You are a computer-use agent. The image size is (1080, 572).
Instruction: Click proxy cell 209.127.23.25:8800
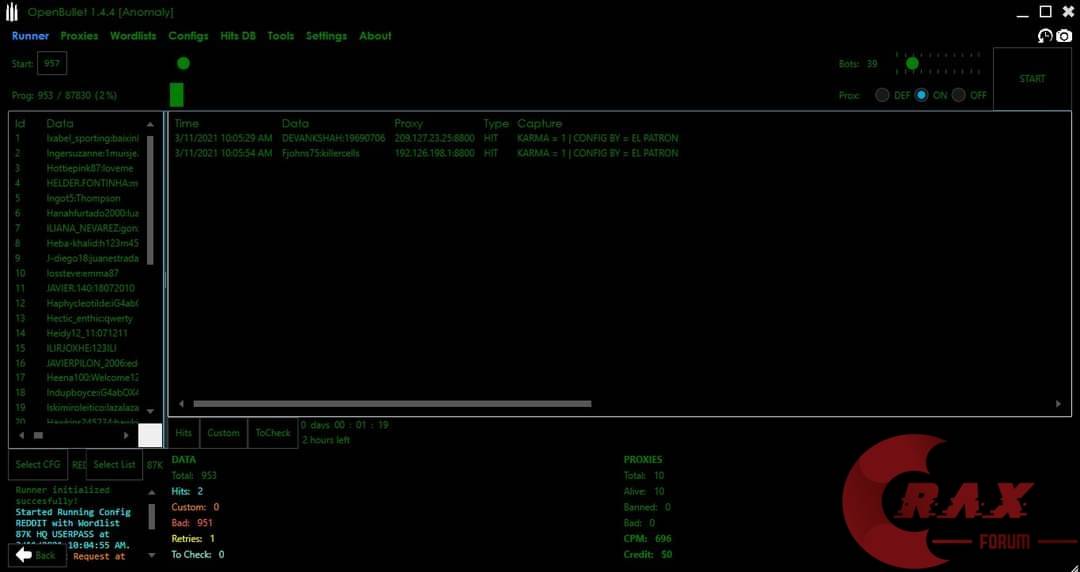point(435,139)
